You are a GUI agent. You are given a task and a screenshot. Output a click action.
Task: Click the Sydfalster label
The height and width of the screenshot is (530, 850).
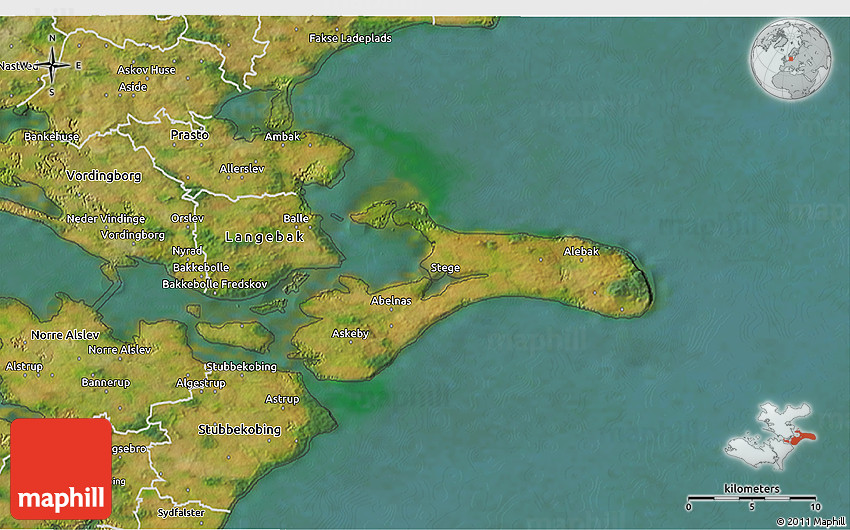[181, 512]
